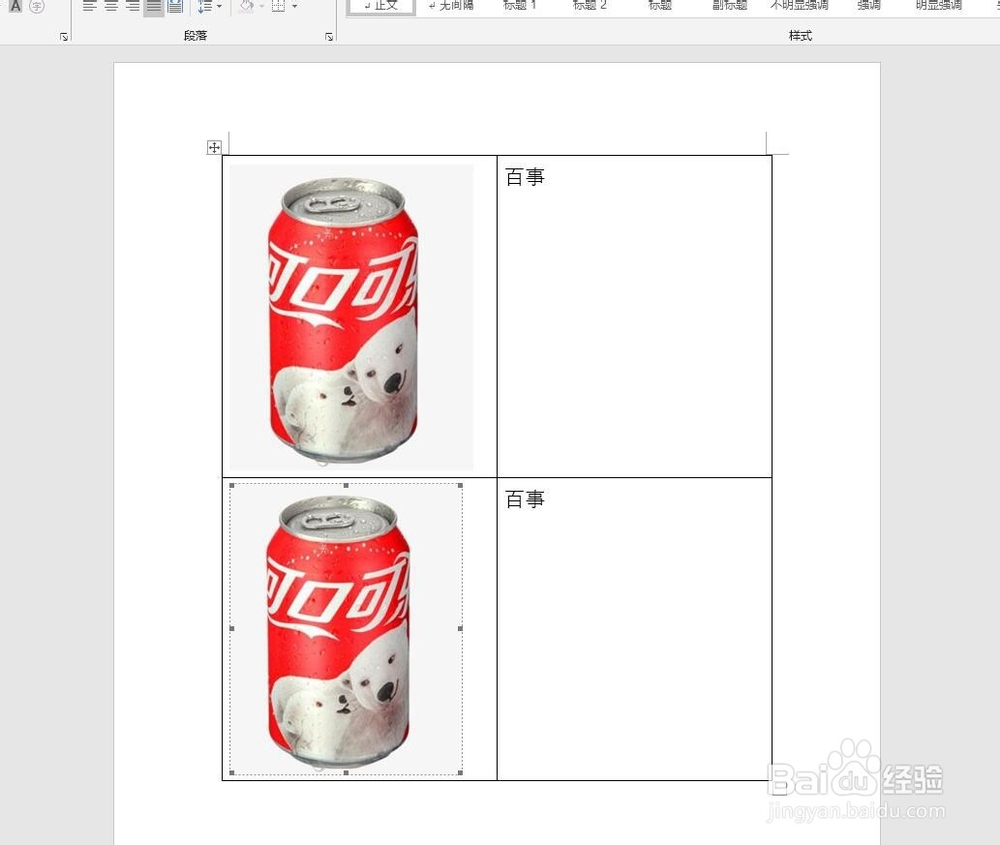Screen dimensions: 1000x845
Task: Open the line spacing dropdown arrow
Action: 219,6
